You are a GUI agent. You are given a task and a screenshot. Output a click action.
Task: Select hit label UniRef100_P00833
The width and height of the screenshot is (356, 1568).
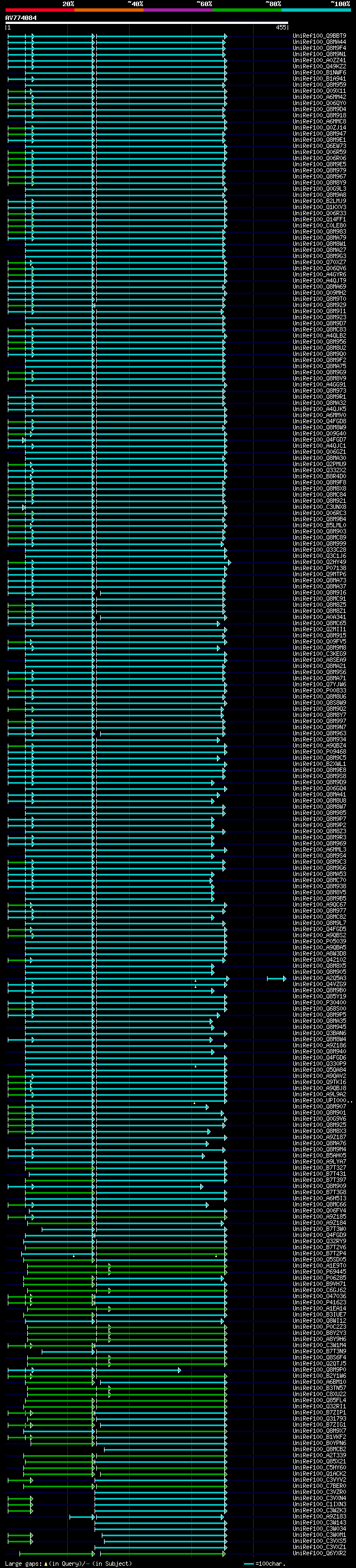coord(319,690)
